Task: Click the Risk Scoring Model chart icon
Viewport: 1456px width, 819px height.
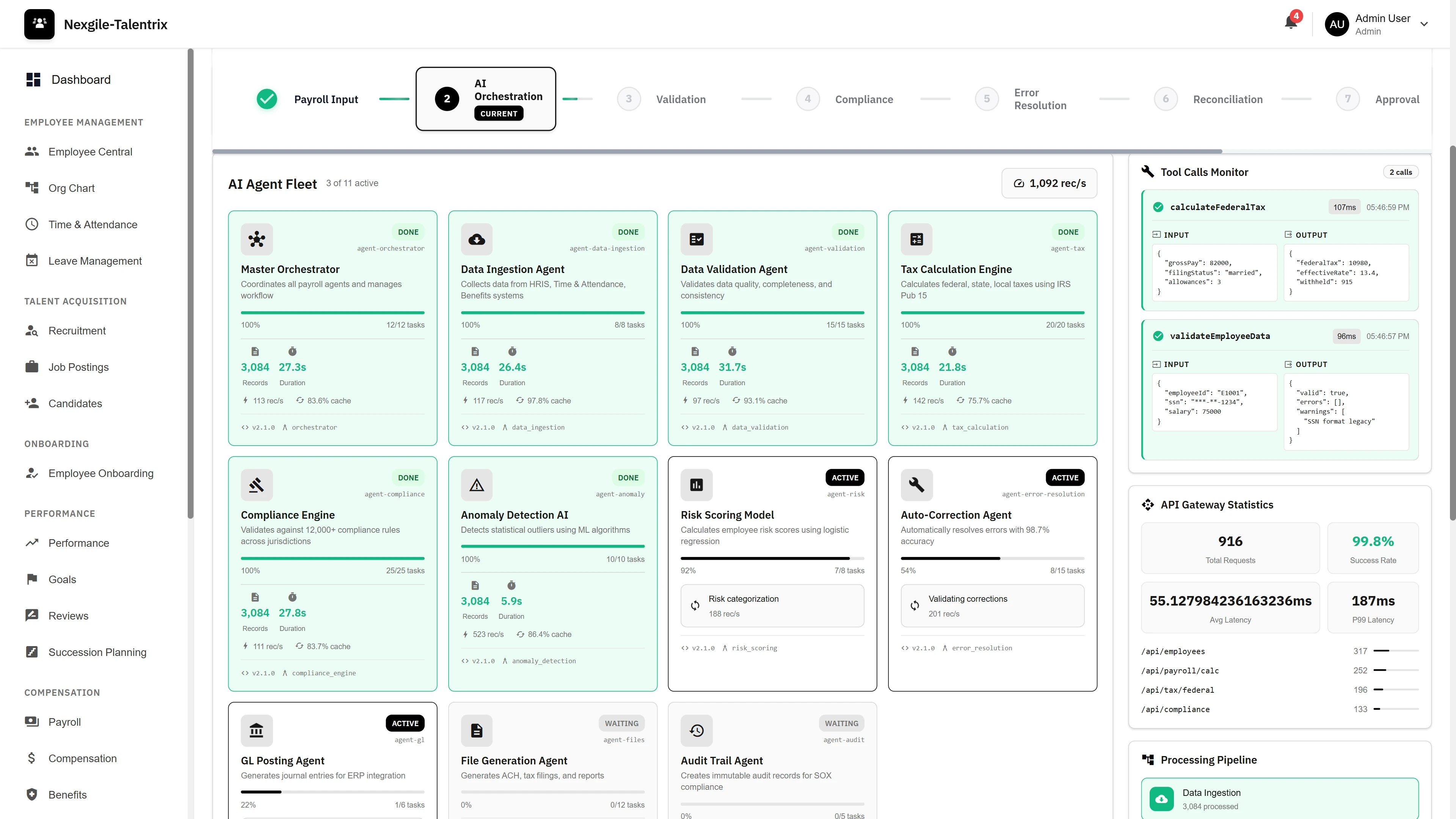Action: (697, 485)
